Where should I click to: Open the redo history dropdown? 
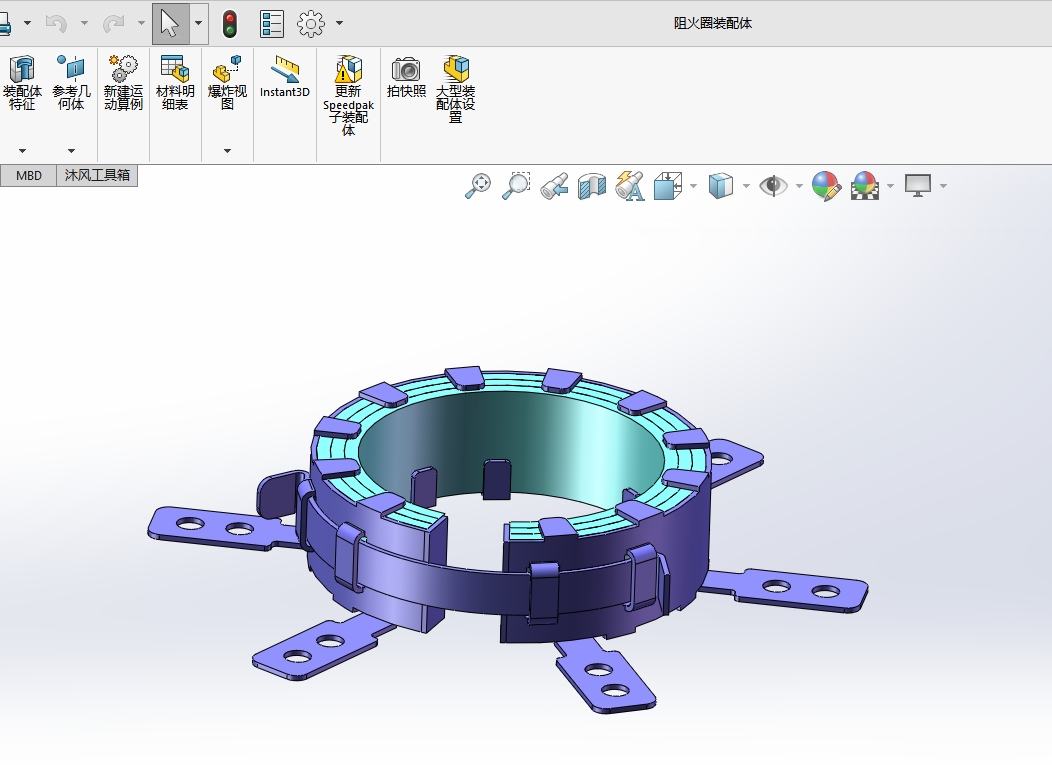tap(142, 23)
